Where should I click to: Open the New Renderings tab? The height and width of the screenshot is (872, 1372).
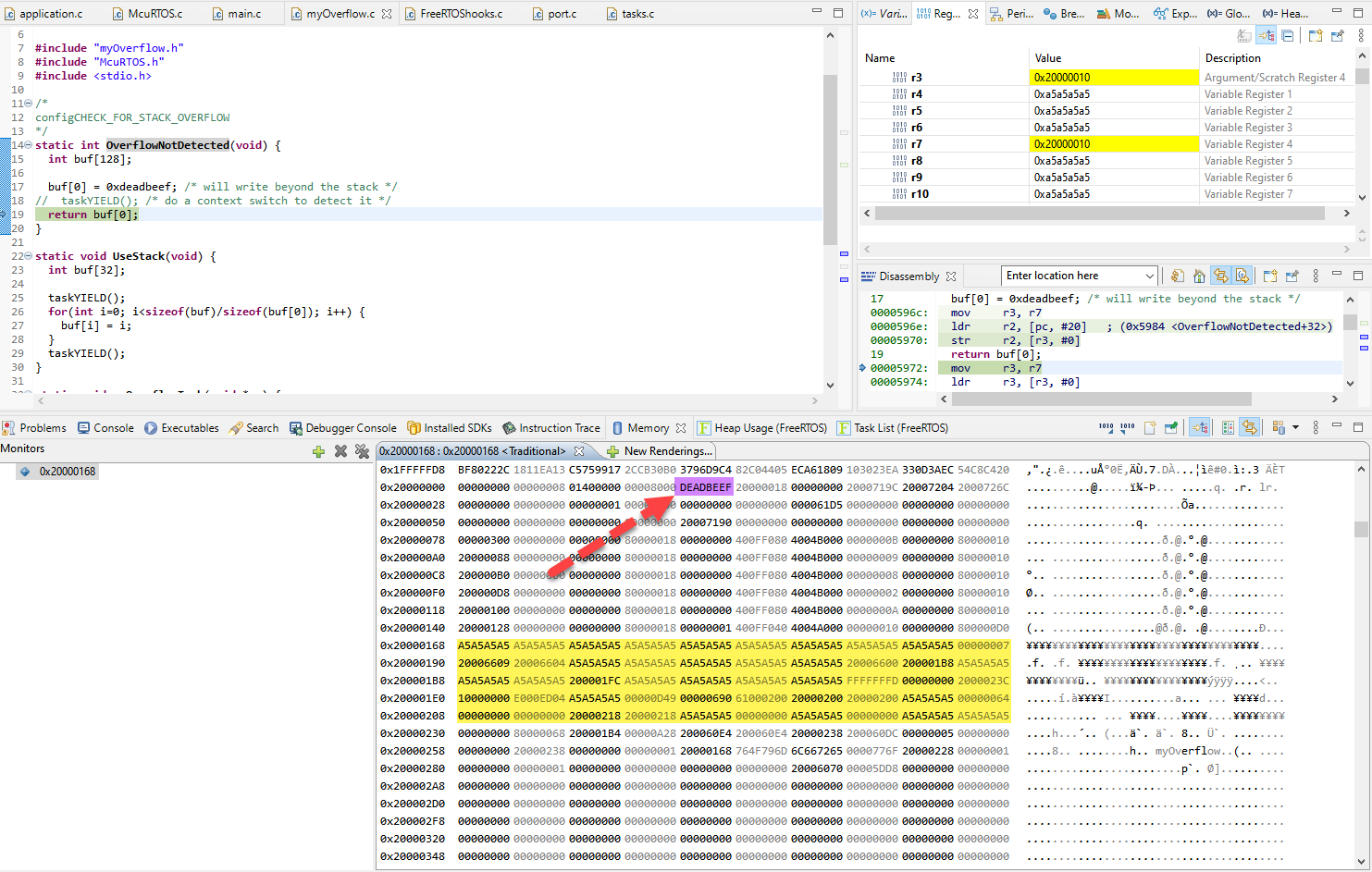659,451
